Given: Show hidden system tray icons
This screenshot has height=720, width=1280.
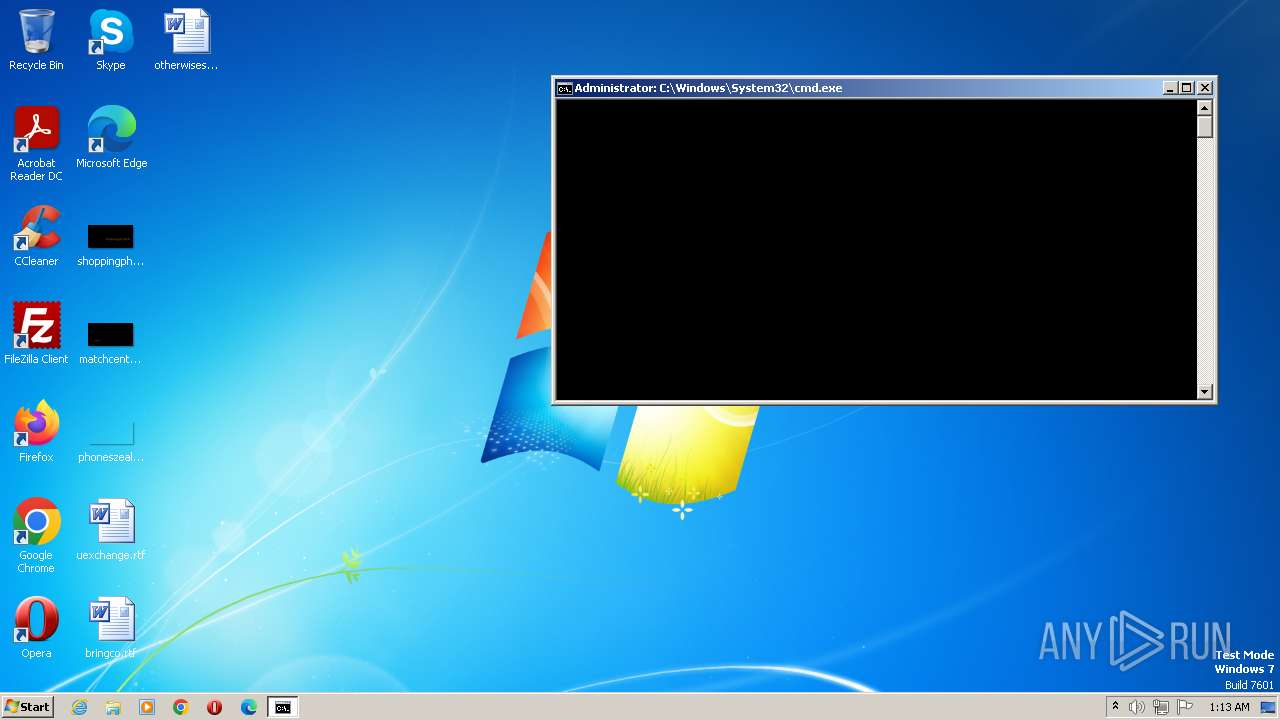Looking at the screenshot, I should [x=1115, y=707].
